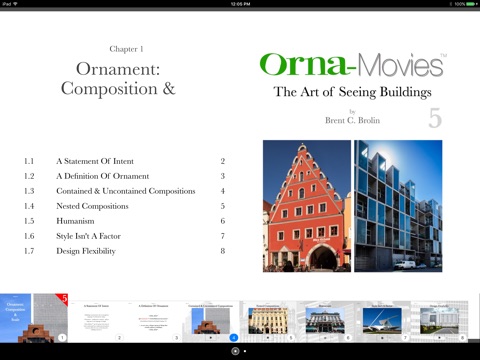This screenshot has height=360, width=480.
Task: Tap the large gray volume number 5
Action: pyautogui.click(x=435, y=118)
